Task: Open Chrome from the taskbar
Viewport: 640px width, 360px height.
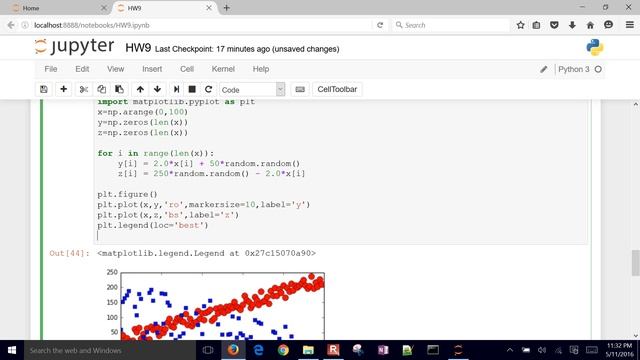Action: click(283, 350)
